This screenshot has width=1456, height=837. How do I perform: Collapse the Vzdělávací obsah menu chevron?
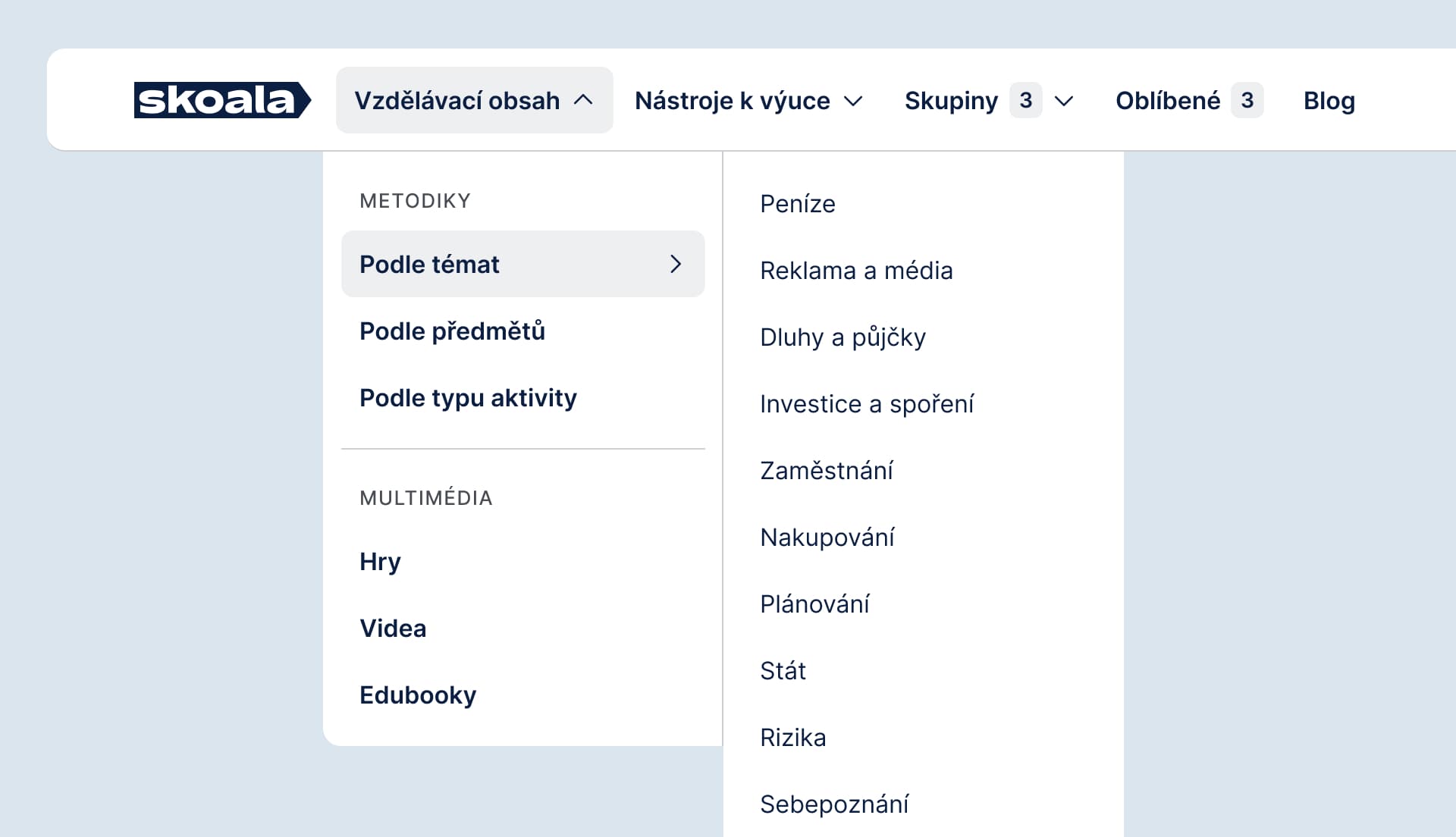tap(583, 100)
